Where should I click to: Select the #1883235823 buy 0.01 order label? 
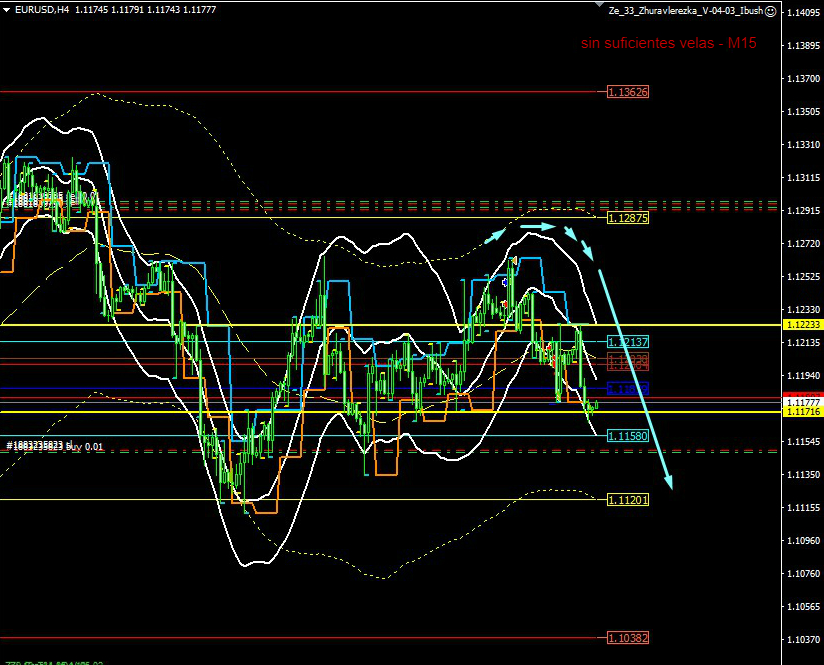(55, 446)
